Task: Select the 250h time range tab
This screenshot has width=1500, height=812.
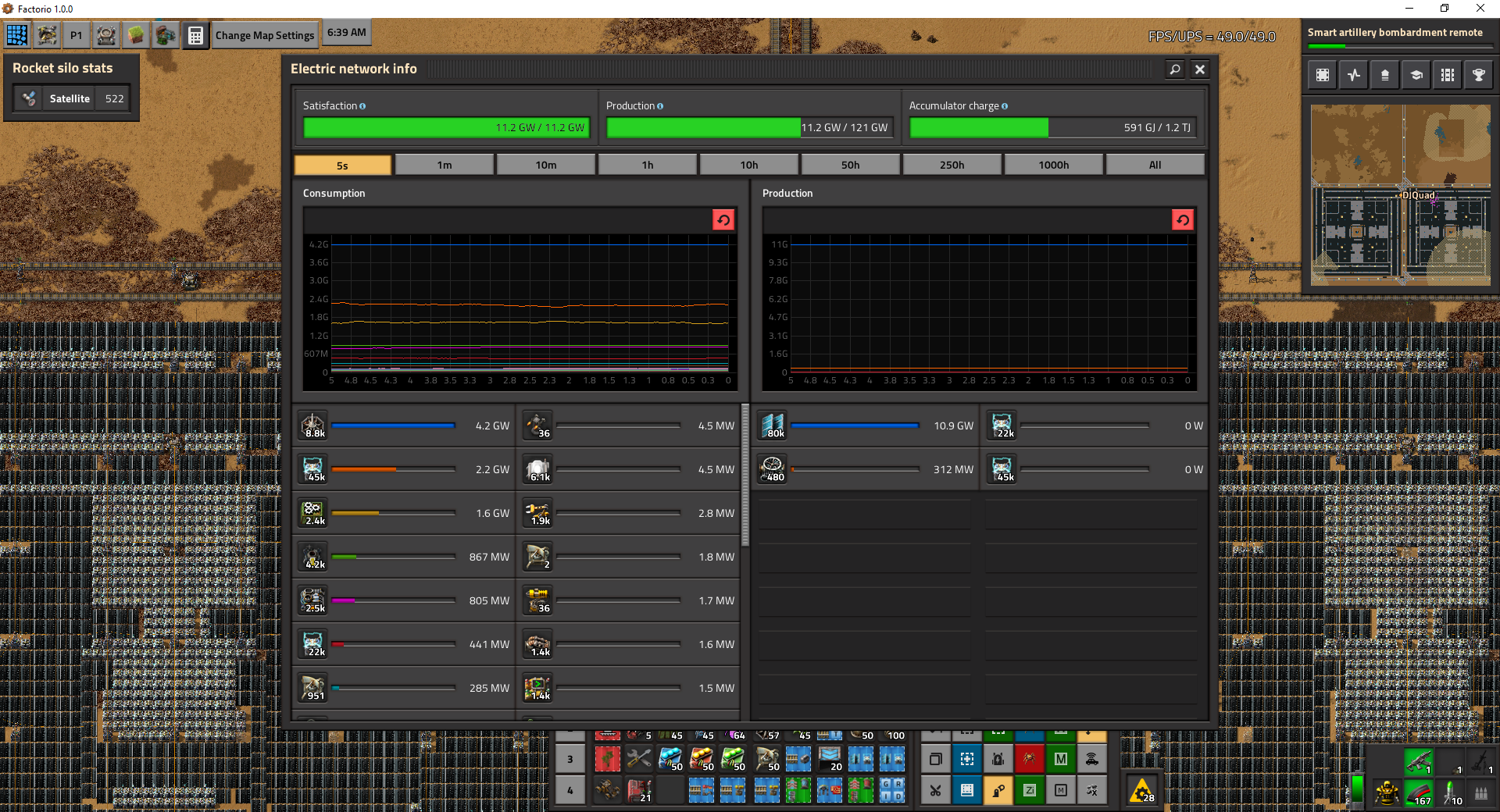Action: coord(952,165)
